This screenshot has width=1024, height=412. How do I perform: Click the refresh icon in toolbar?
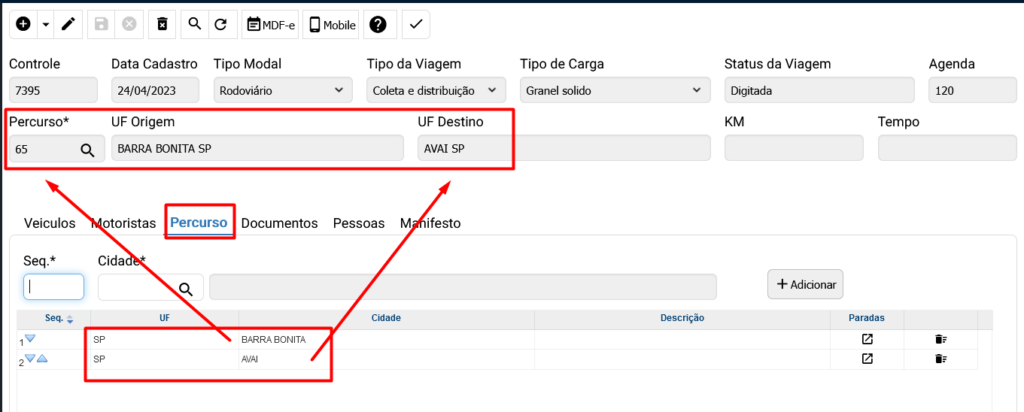pos(220,24)
